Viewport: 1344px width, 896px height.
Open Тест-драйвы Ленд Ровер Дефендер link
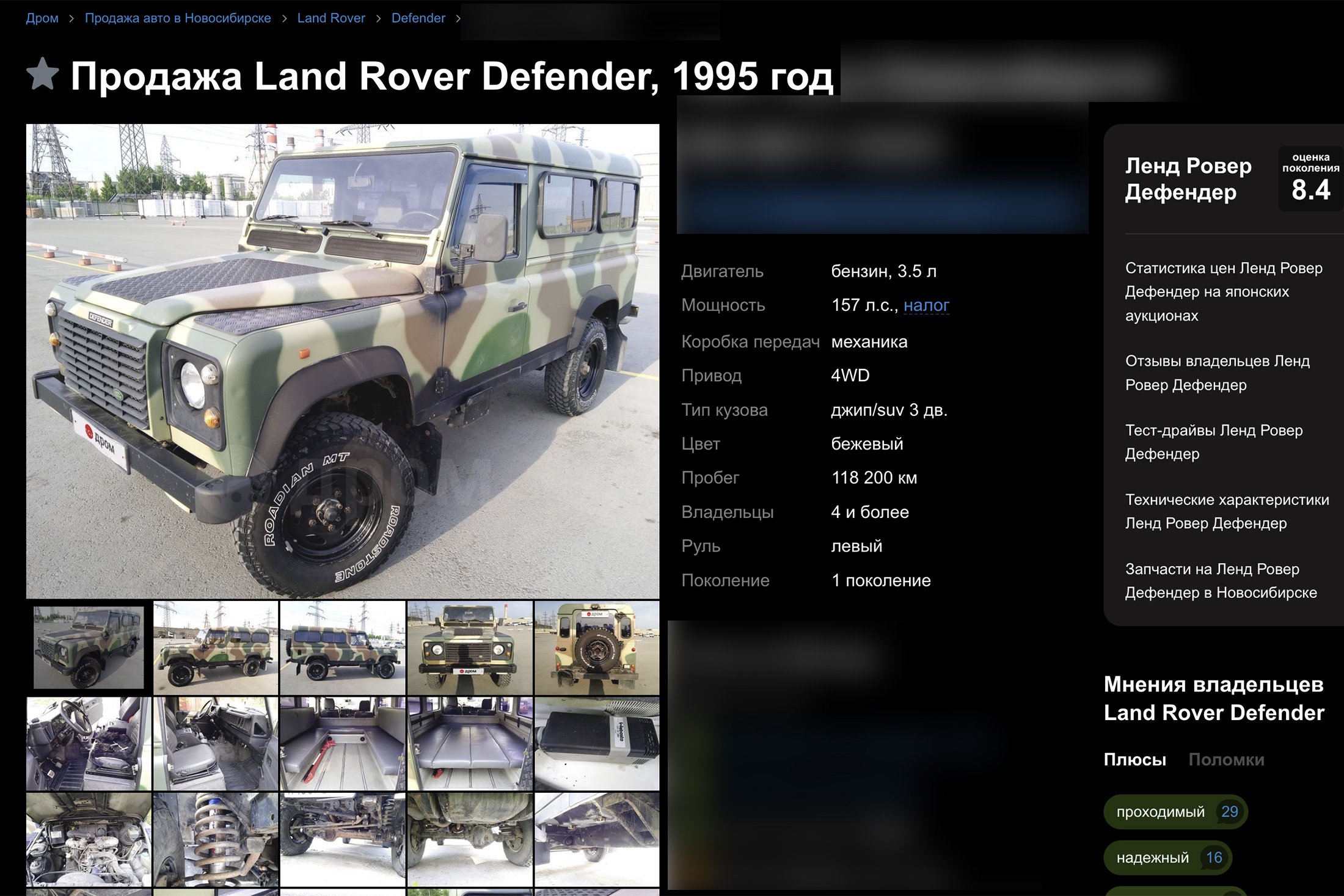click(1213, 442)
